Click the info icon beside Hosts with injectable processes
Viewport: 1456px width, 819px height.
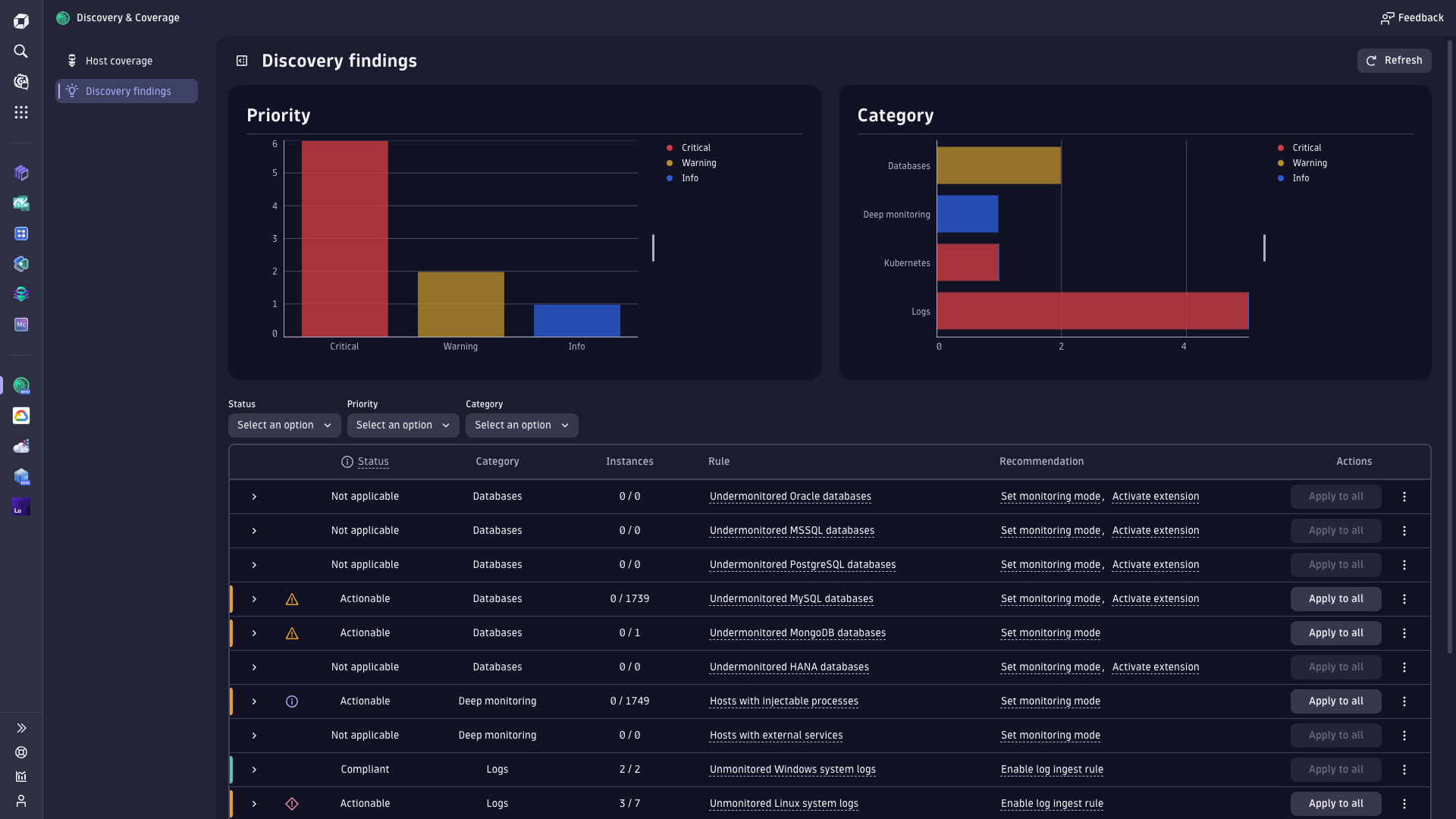pyautogui.click(x=292, y=701)
